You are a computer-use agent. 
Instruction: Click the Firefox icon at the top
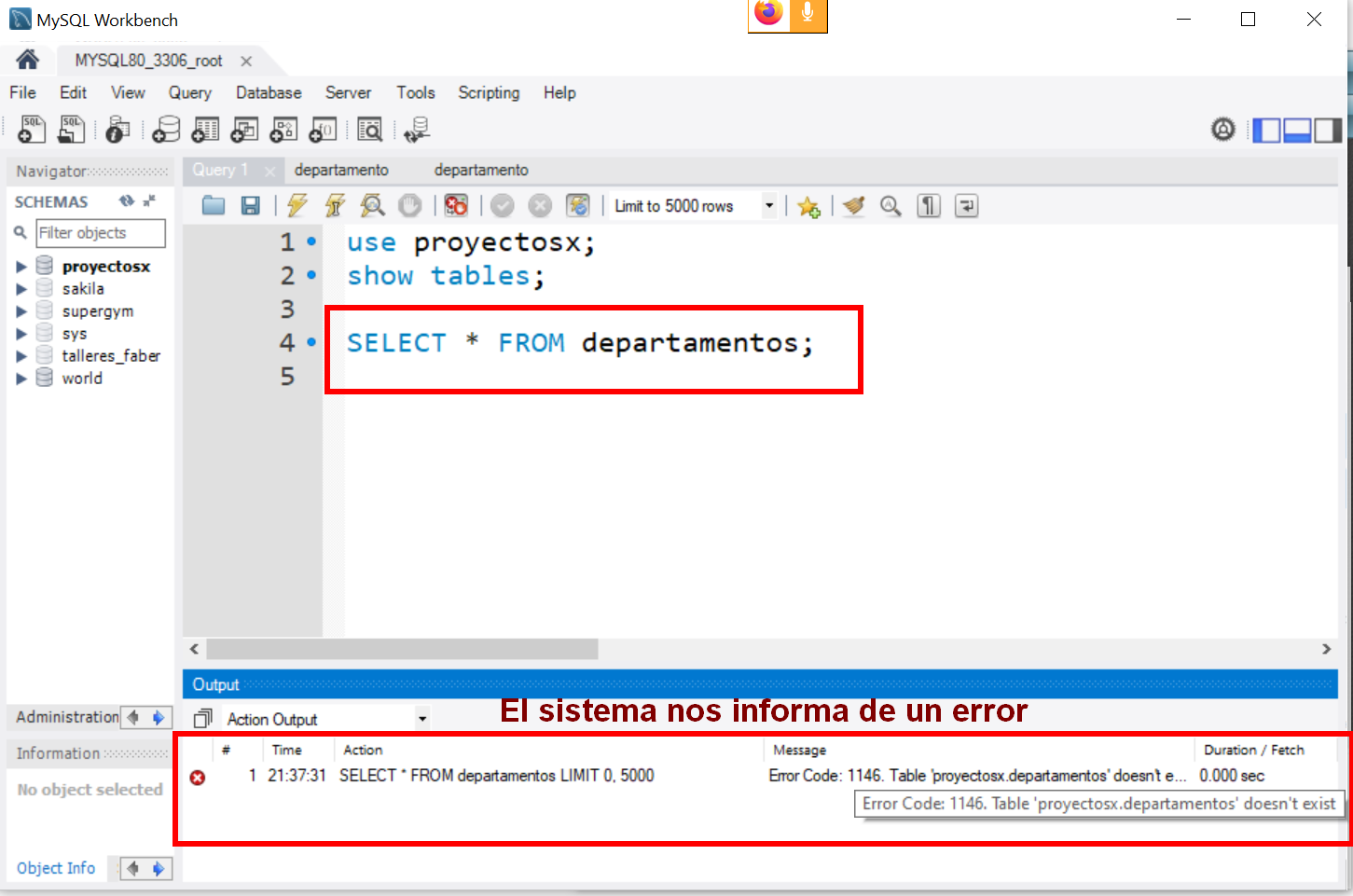click(768, 14)
